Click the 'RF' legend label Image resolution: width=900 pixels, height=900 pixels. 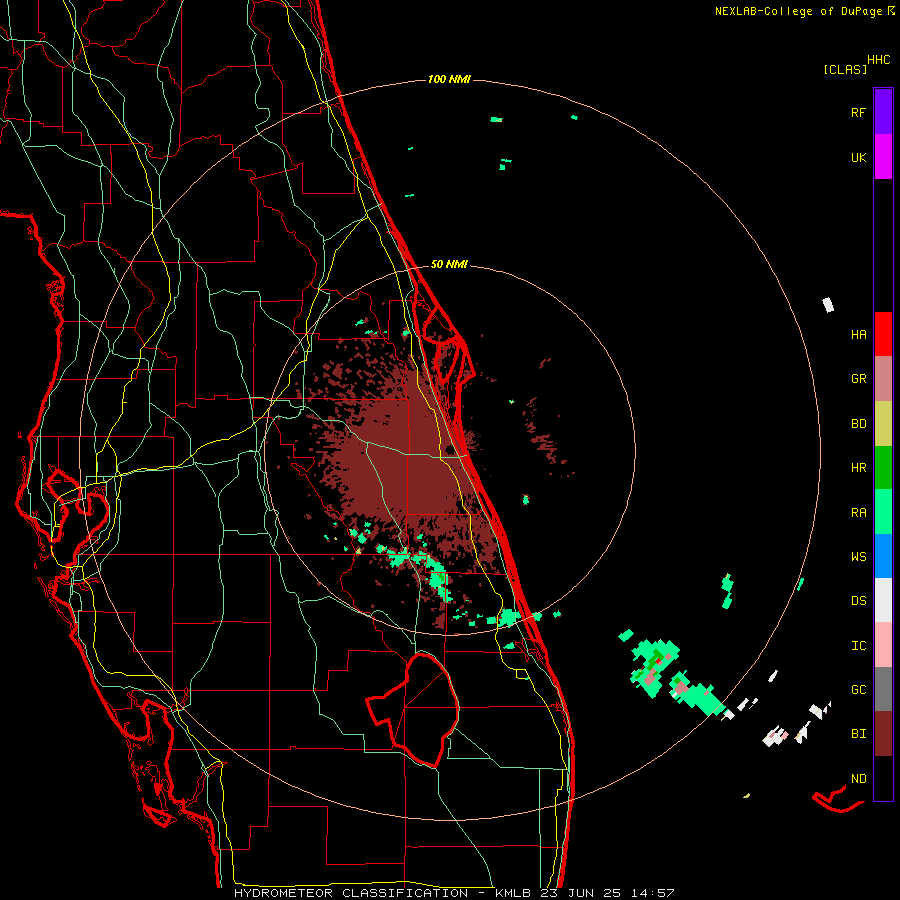(858, 112)
